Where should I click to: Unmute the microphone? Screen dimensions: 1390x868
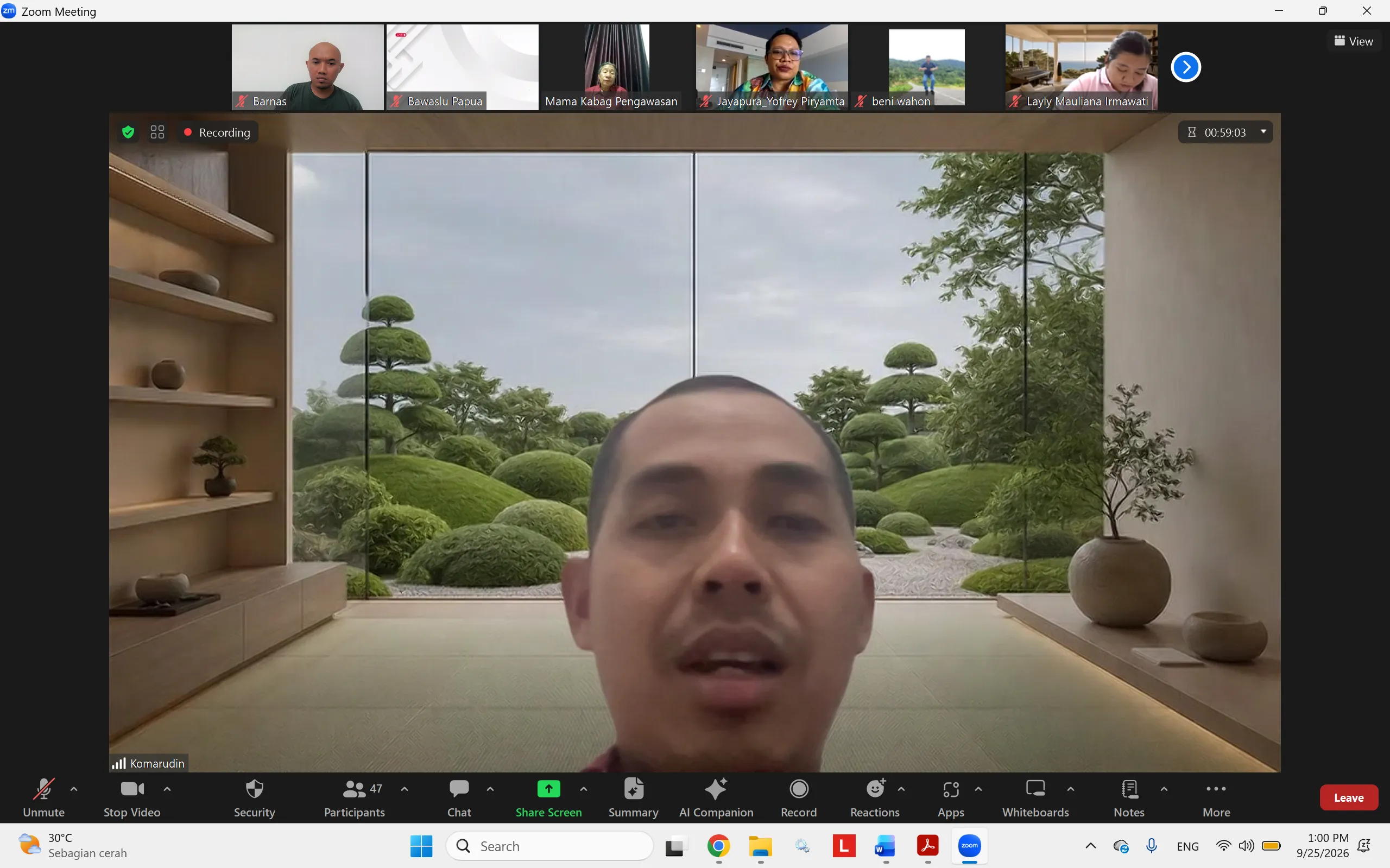tap(43, 797)
